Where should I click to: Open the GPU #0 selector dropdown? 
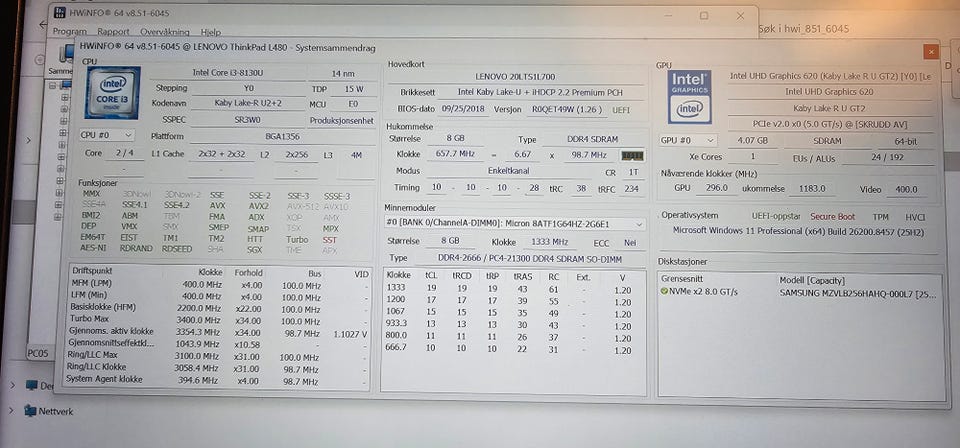pos(688,140)
